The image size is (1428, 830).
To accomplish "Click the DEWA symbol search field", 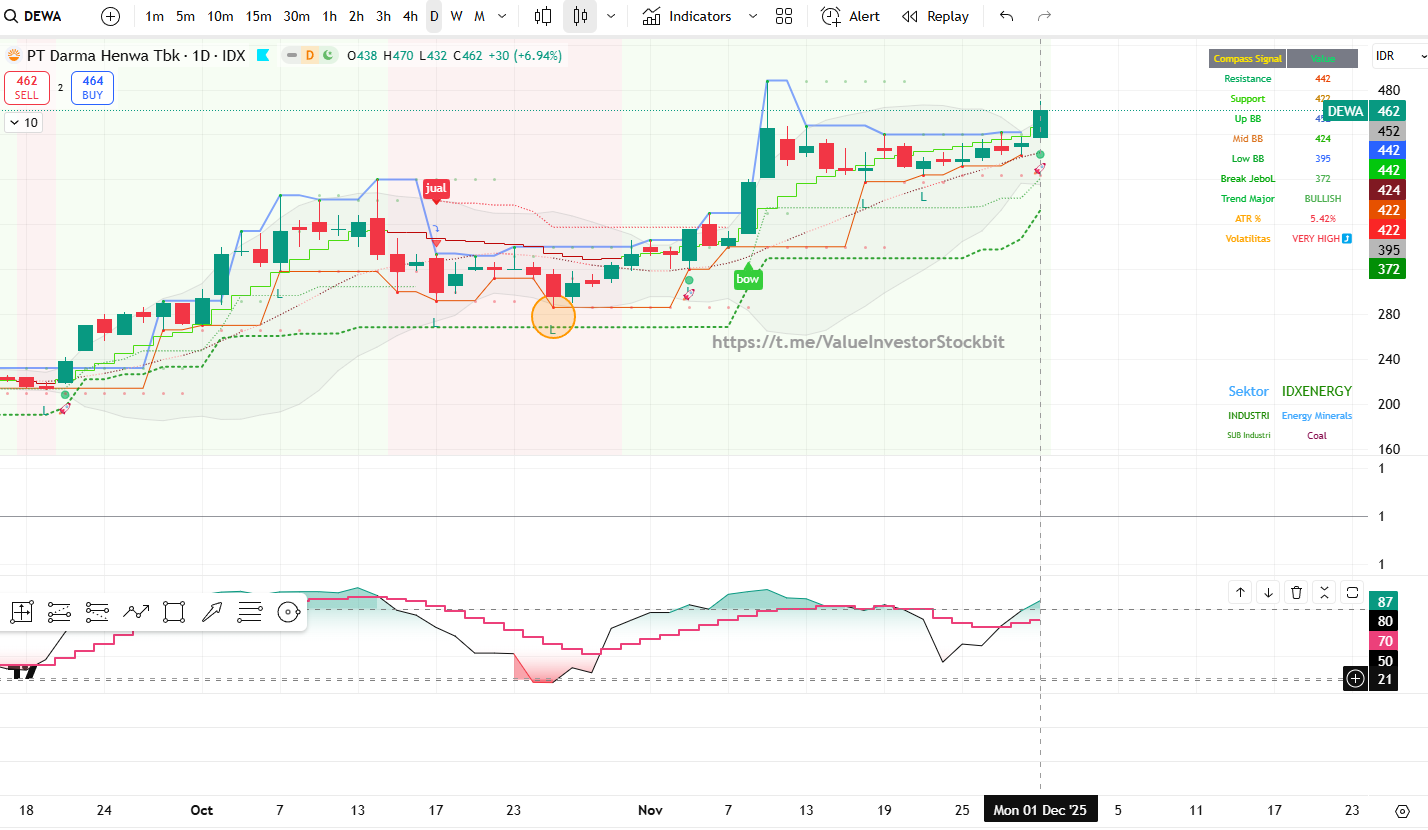I will 42,16.
